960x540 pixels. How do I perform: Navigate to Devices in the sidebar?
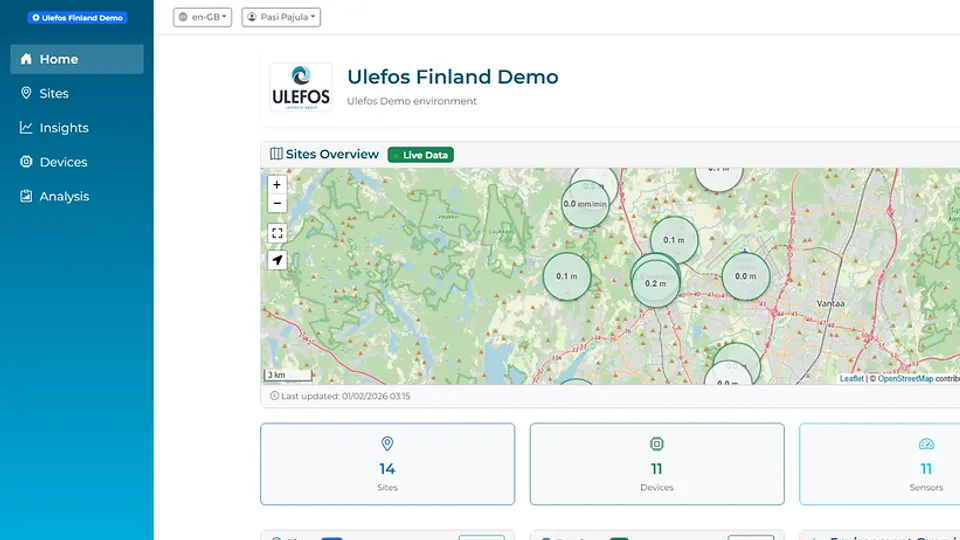[x=77, y=162]
